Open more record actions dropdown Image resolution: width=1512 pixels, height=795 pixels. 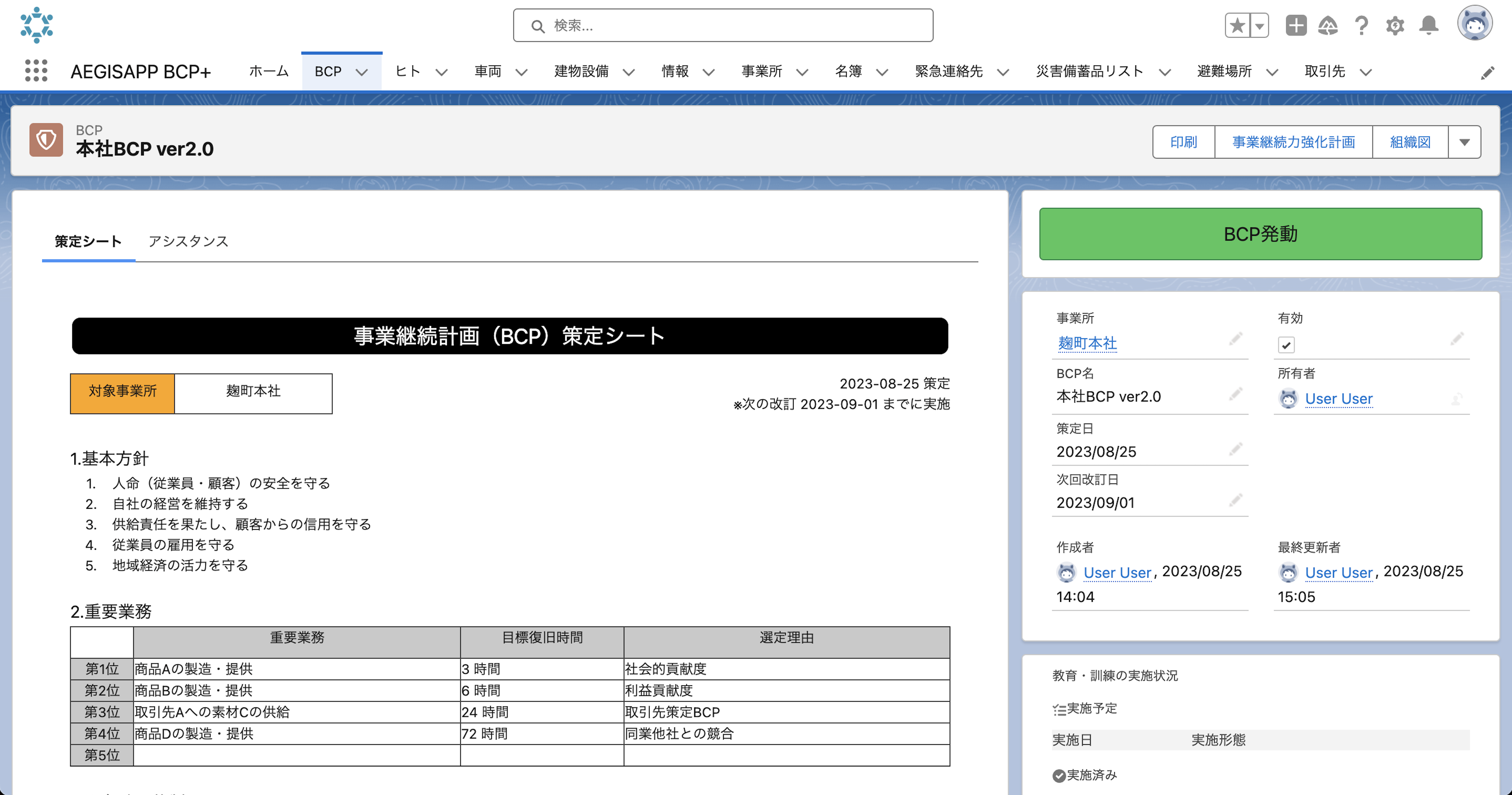(1464, 142)
